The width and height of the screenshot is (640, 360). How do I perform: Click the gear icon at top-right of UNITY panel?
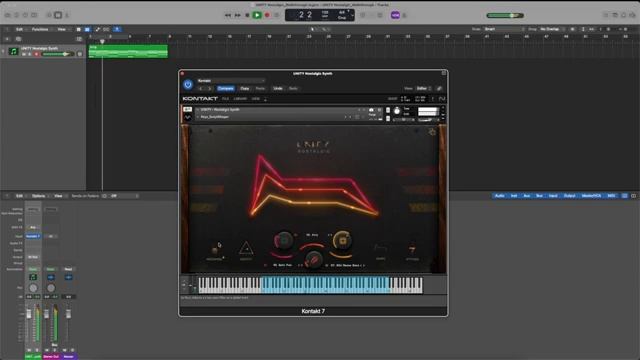click(432, 132)
